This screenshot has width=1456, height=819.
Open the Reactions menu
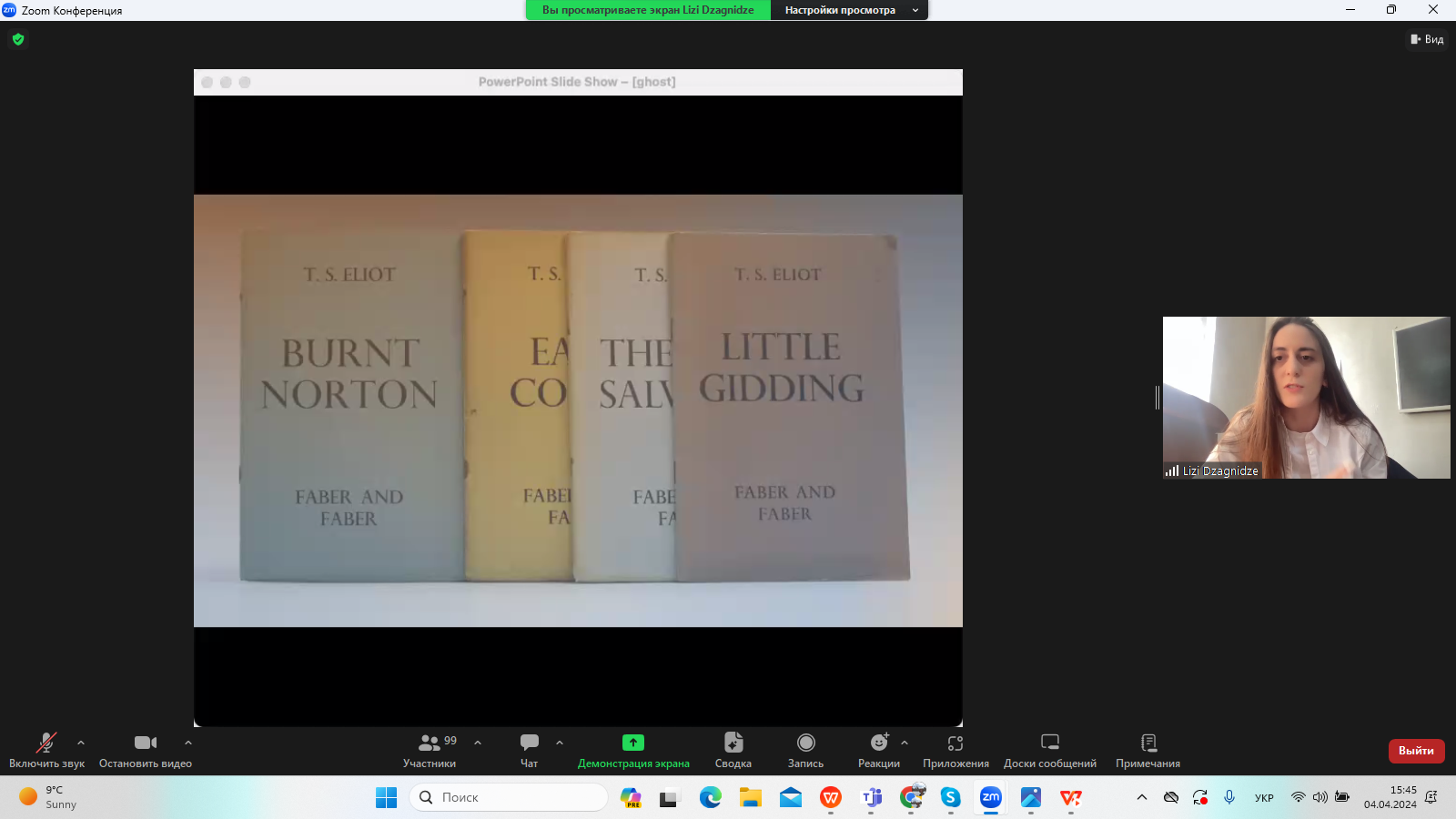tap(878, 750)
